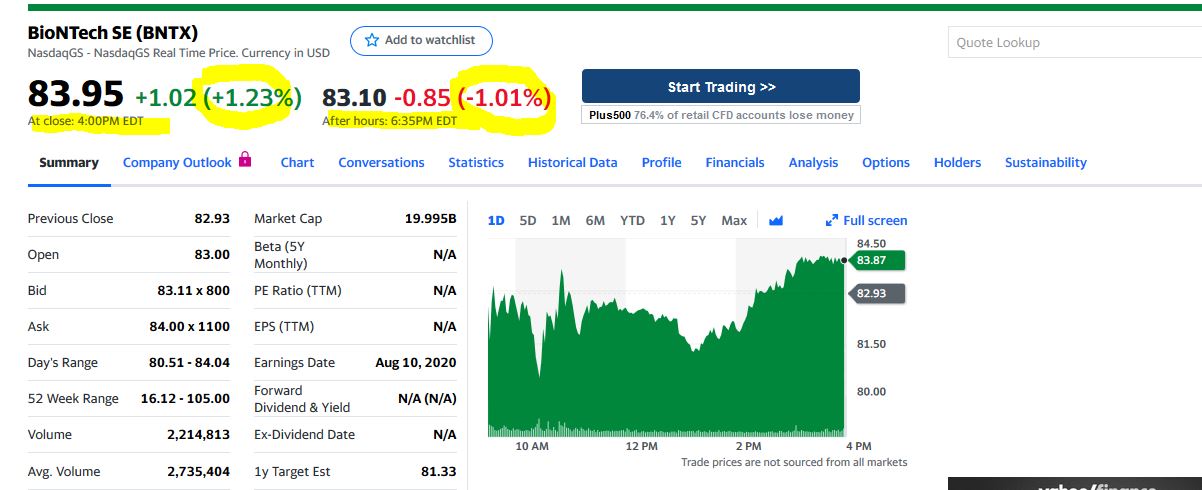The image size is (1202, 490).
Task: Click the star icon beside Add to watchlist
Action: (x=372, y=40)
